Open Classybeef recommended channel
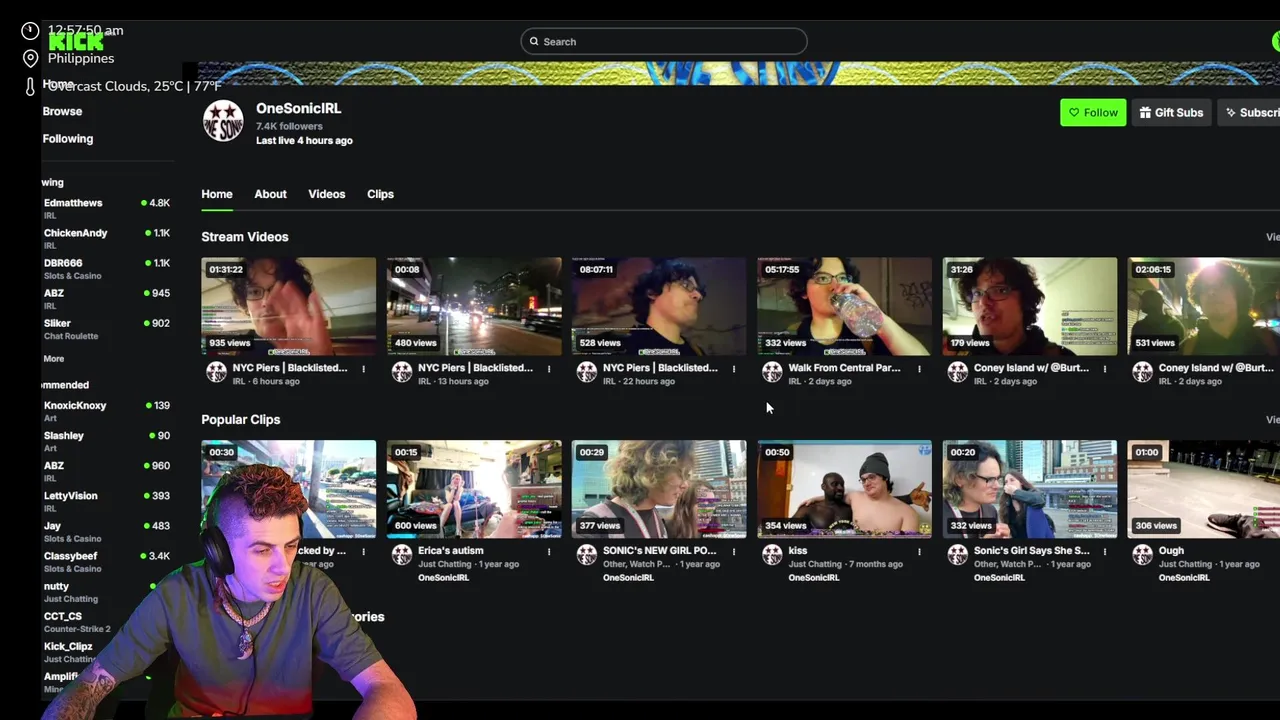This screenshot has width=1280, height=720. coord(107,561)
